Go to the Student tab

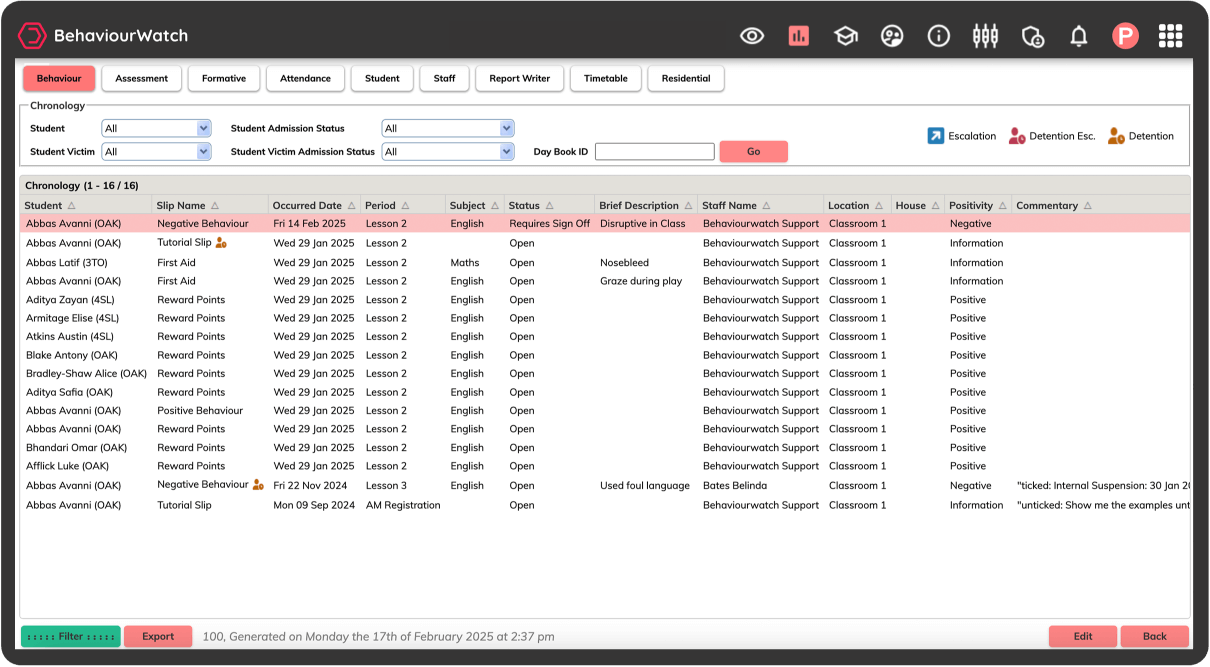click(x=382, y=79)
